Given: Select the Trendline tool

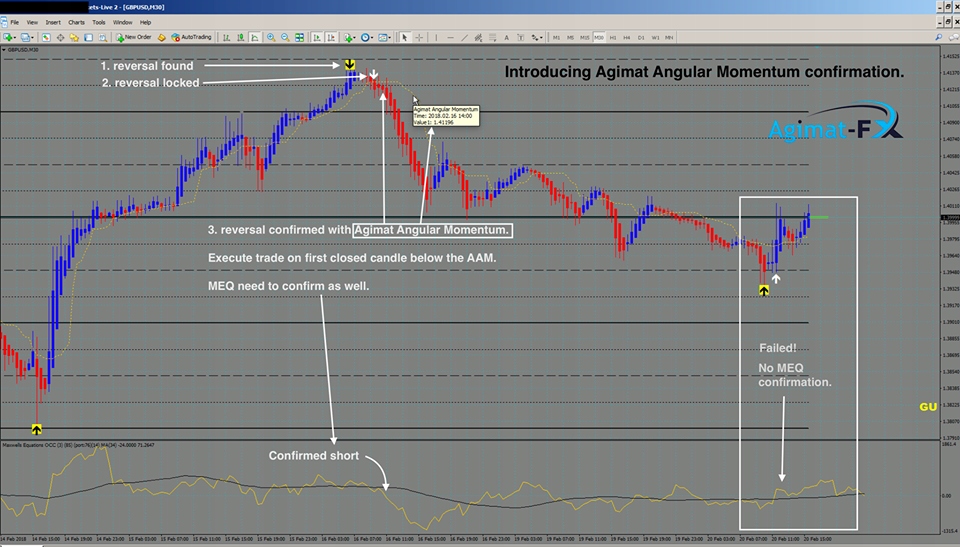Looking at the screenshot, I should pyautogui.click(x=465, y=37).
